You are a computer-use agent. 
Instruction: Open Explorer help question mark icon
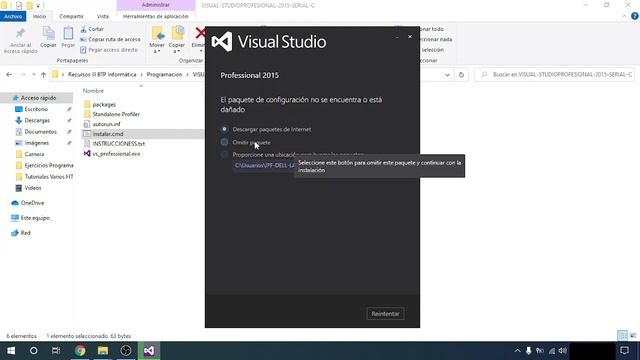click(635, 16)
